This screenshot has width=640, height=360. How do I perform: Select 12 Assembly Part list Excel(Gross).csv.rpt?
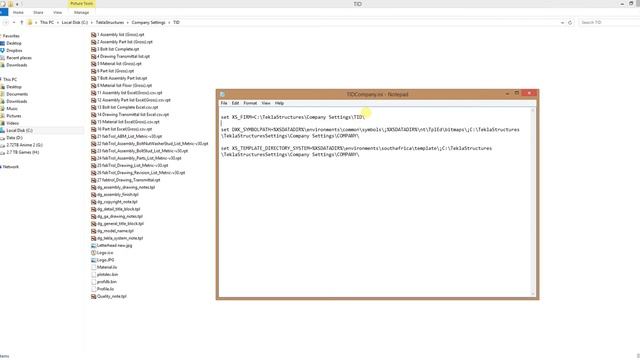pos(134,100)
